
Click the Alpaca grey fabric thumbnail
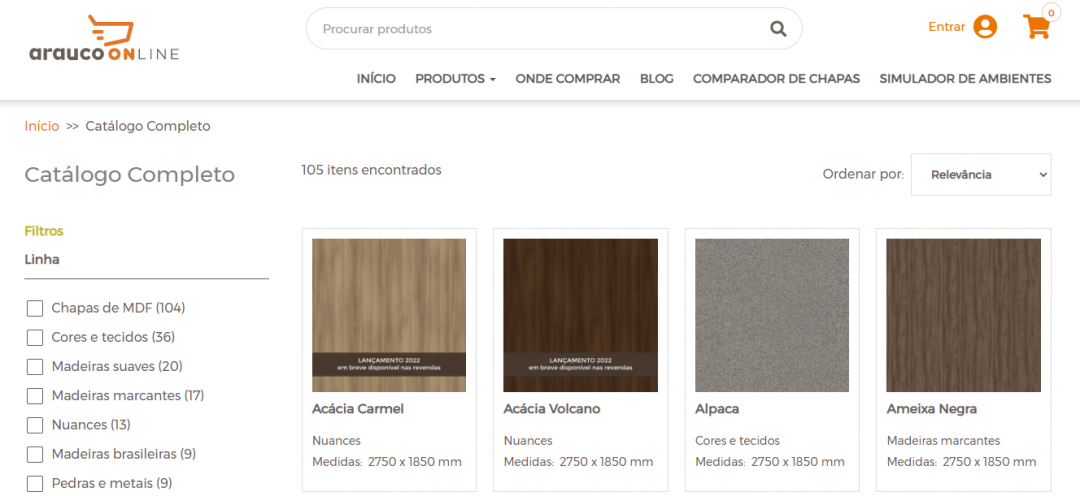click(772, 315)
